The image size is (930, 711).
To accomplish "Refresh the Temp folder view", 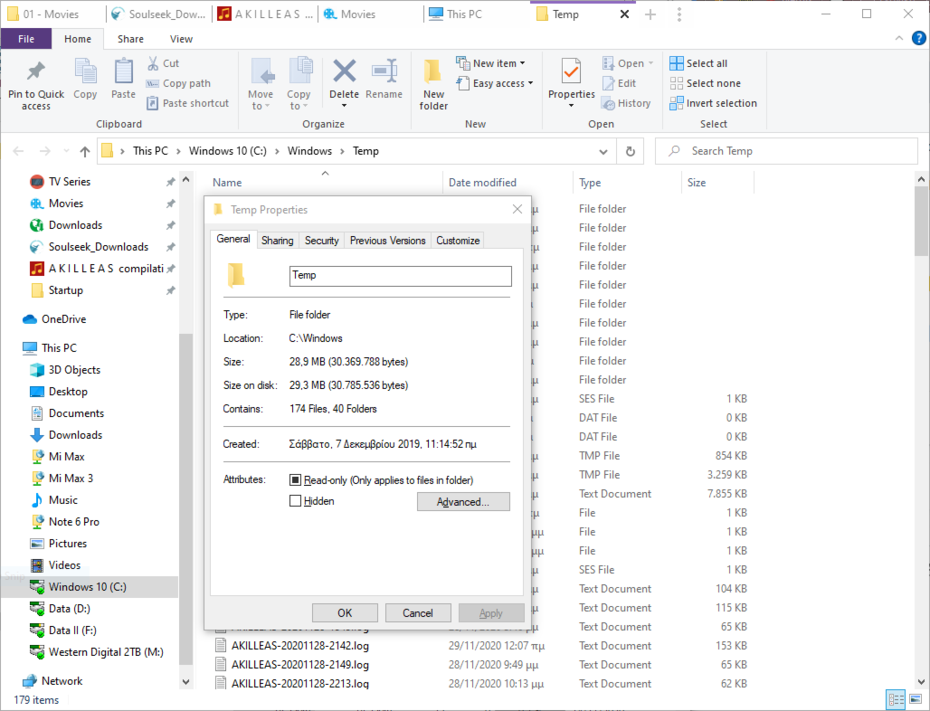I will [630, 151].
